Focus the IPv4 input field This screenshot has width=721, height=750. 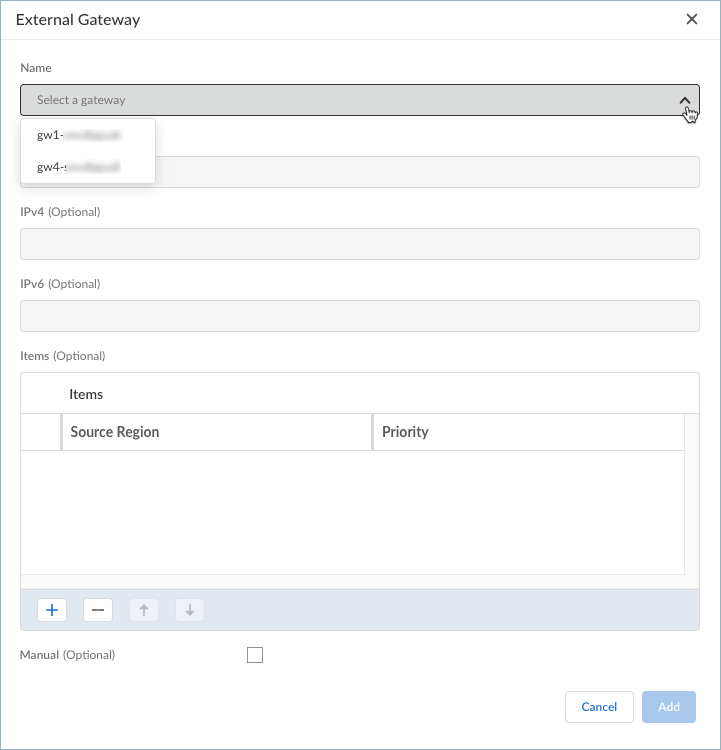point(360,244)
